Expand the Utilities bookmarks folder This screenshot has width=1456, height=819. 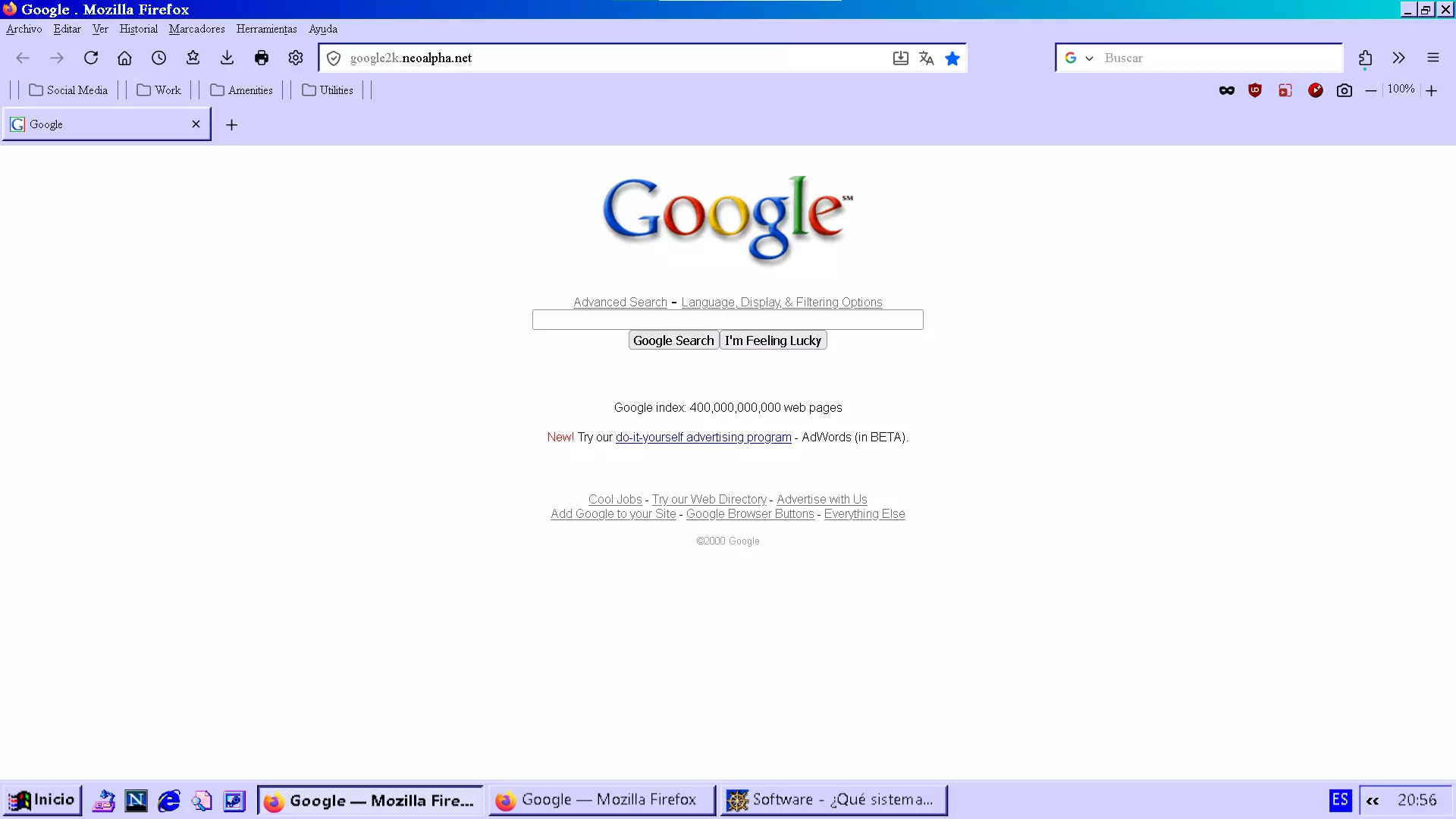click(x=328, y=90)
